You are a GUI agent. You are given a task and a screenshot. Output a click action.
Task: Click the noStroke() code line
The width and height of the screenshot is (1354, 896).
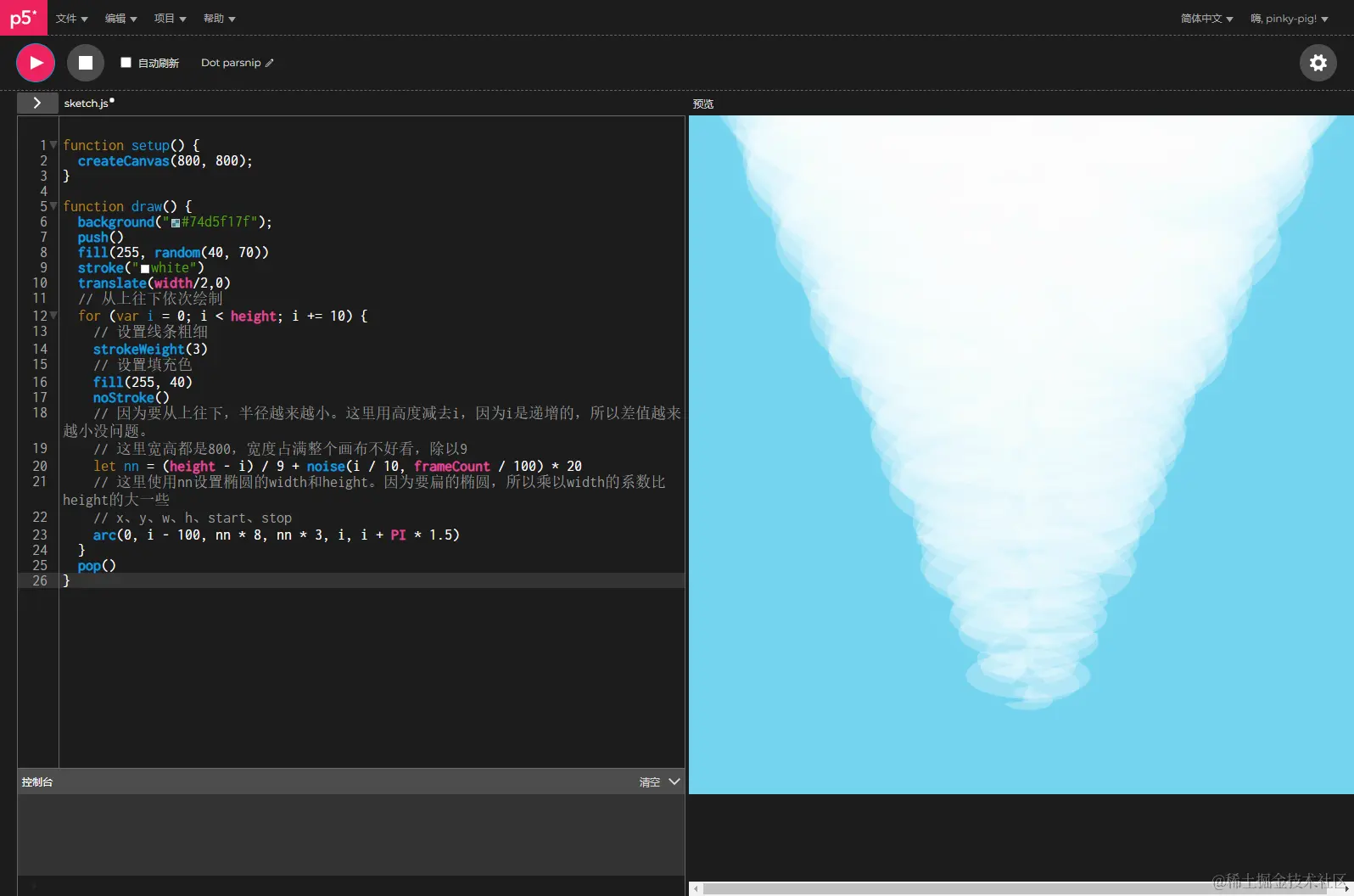(x=131, y=398)
